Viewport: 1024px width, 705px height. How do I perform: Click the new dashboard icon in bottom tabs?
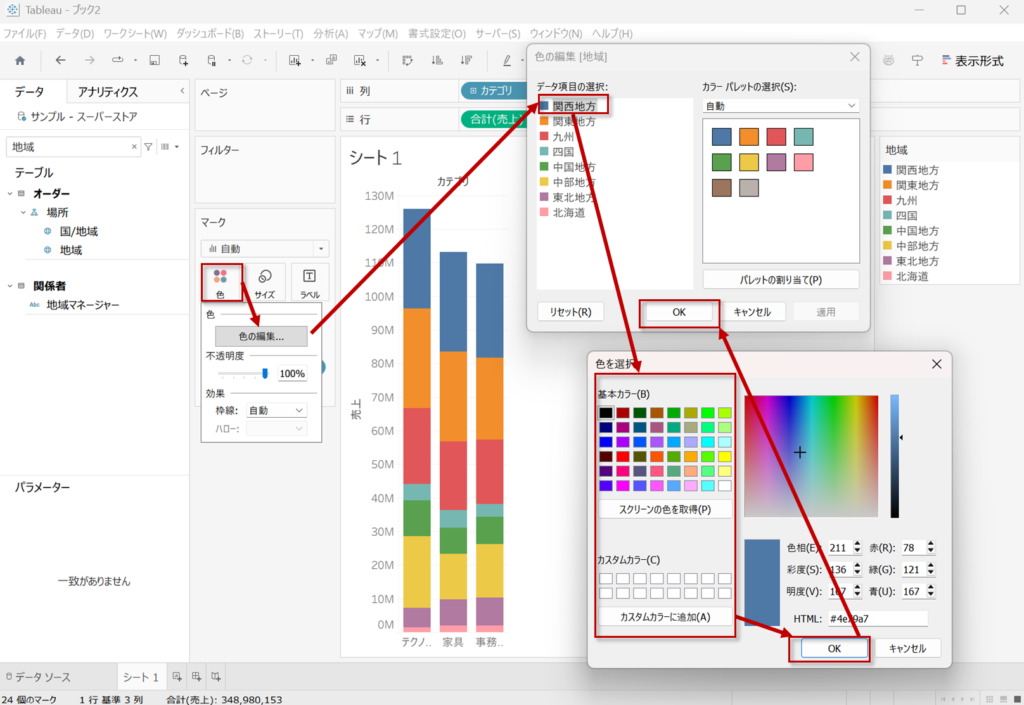[196, 677]
